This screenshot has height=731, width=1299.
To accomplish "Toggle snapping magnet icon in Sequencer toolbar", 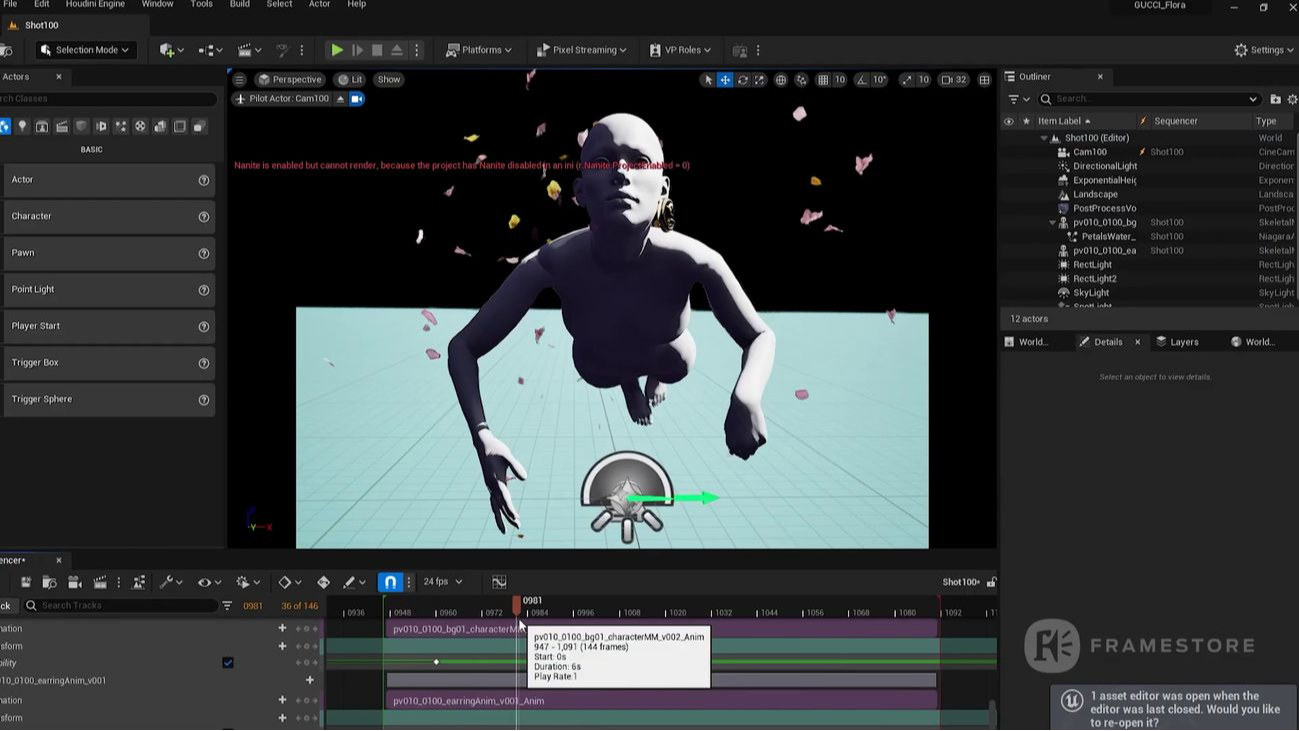I will point(389,581).
